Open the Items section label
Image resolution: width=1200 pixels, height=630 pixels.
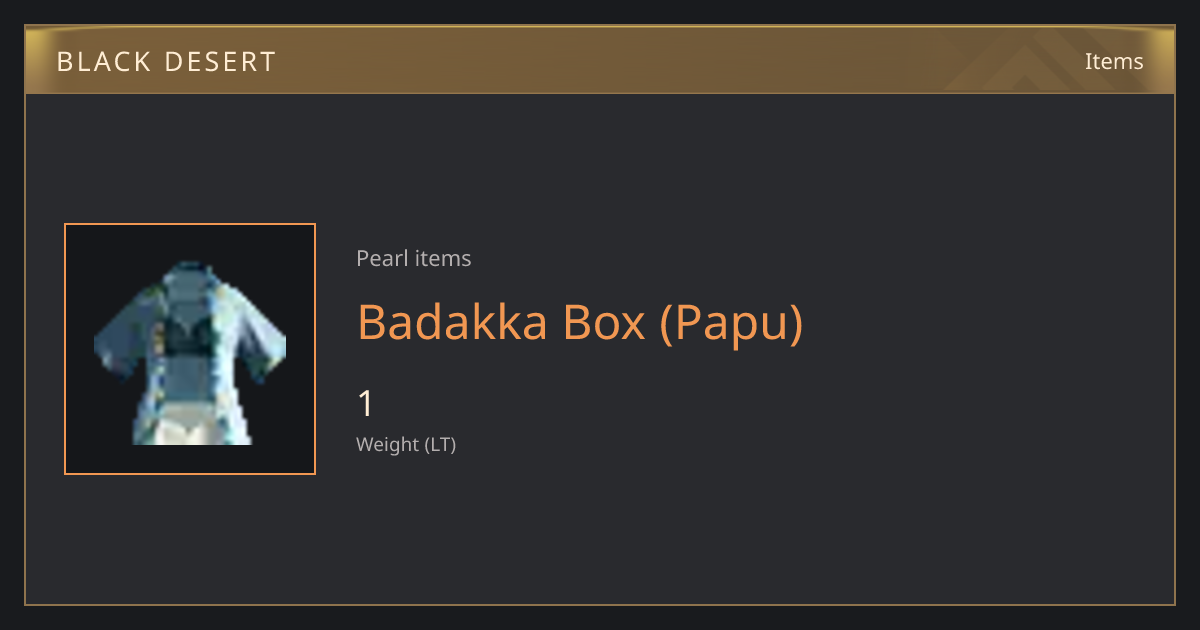click(x=1114, y=61)
